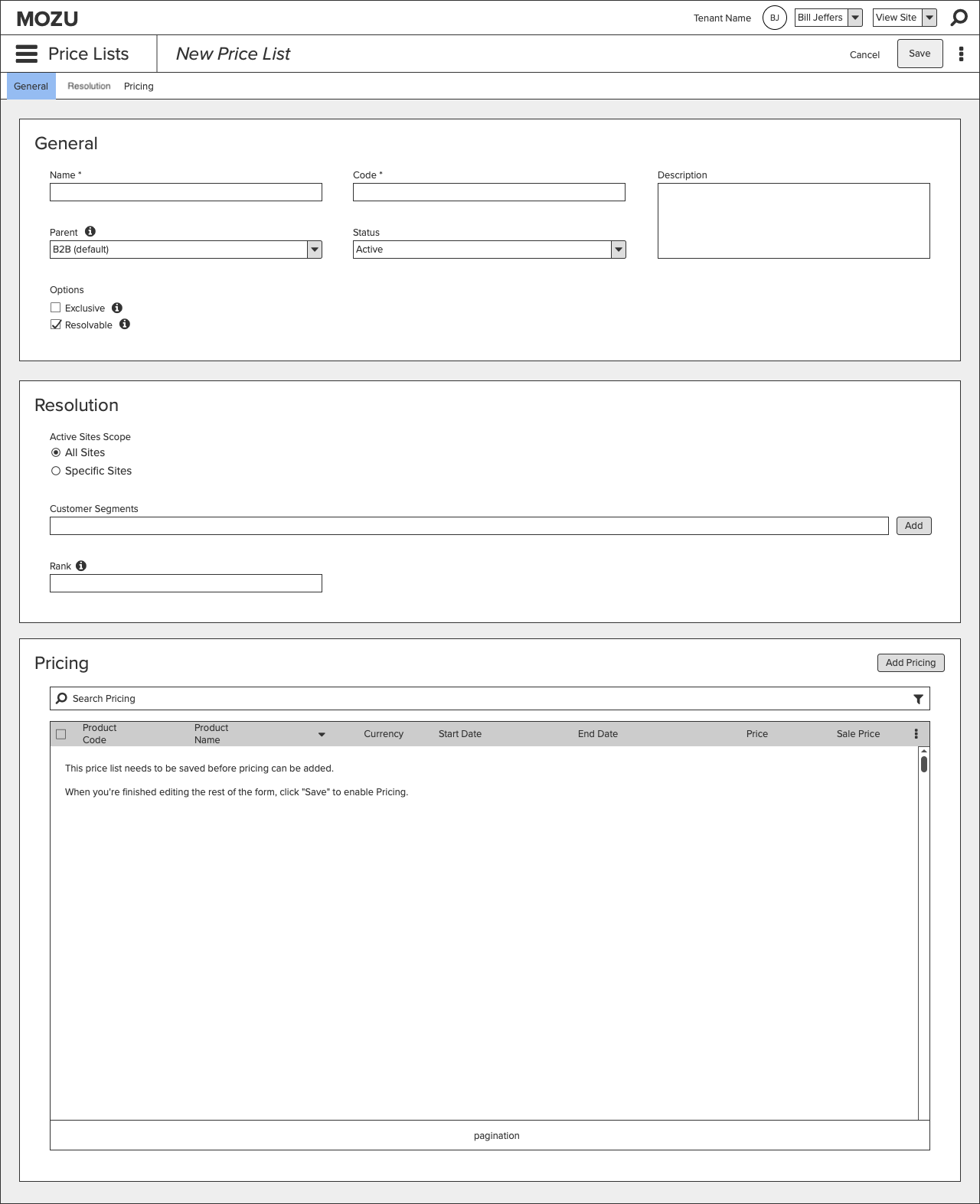Click the Search Pricing field
The height and width of the screenshot is (1204, 980).
click(490, 699)
